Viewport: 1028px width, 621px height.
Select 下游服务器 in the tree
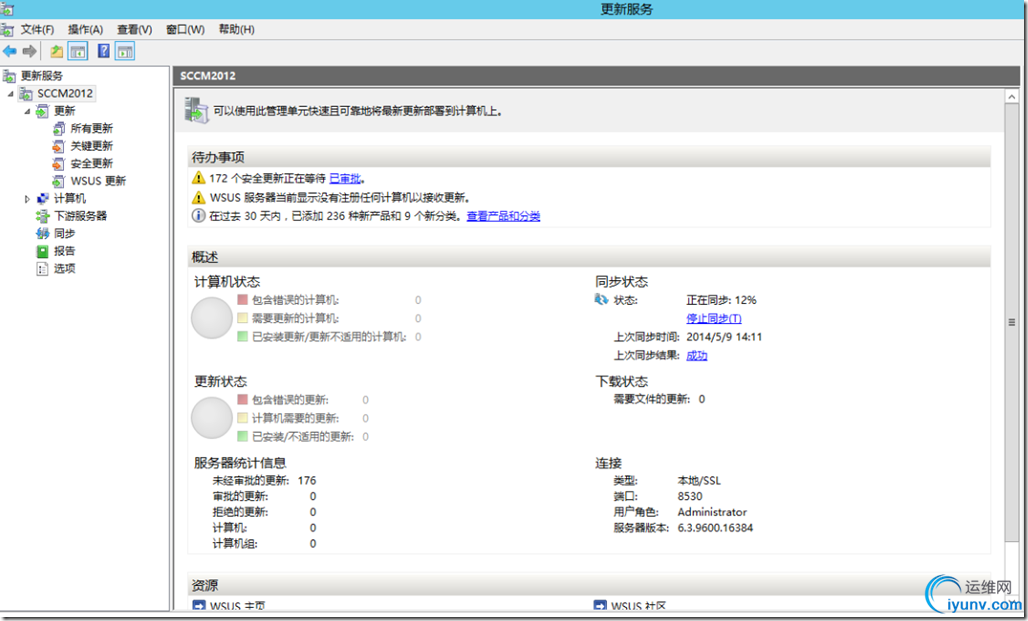click(81, 216)
